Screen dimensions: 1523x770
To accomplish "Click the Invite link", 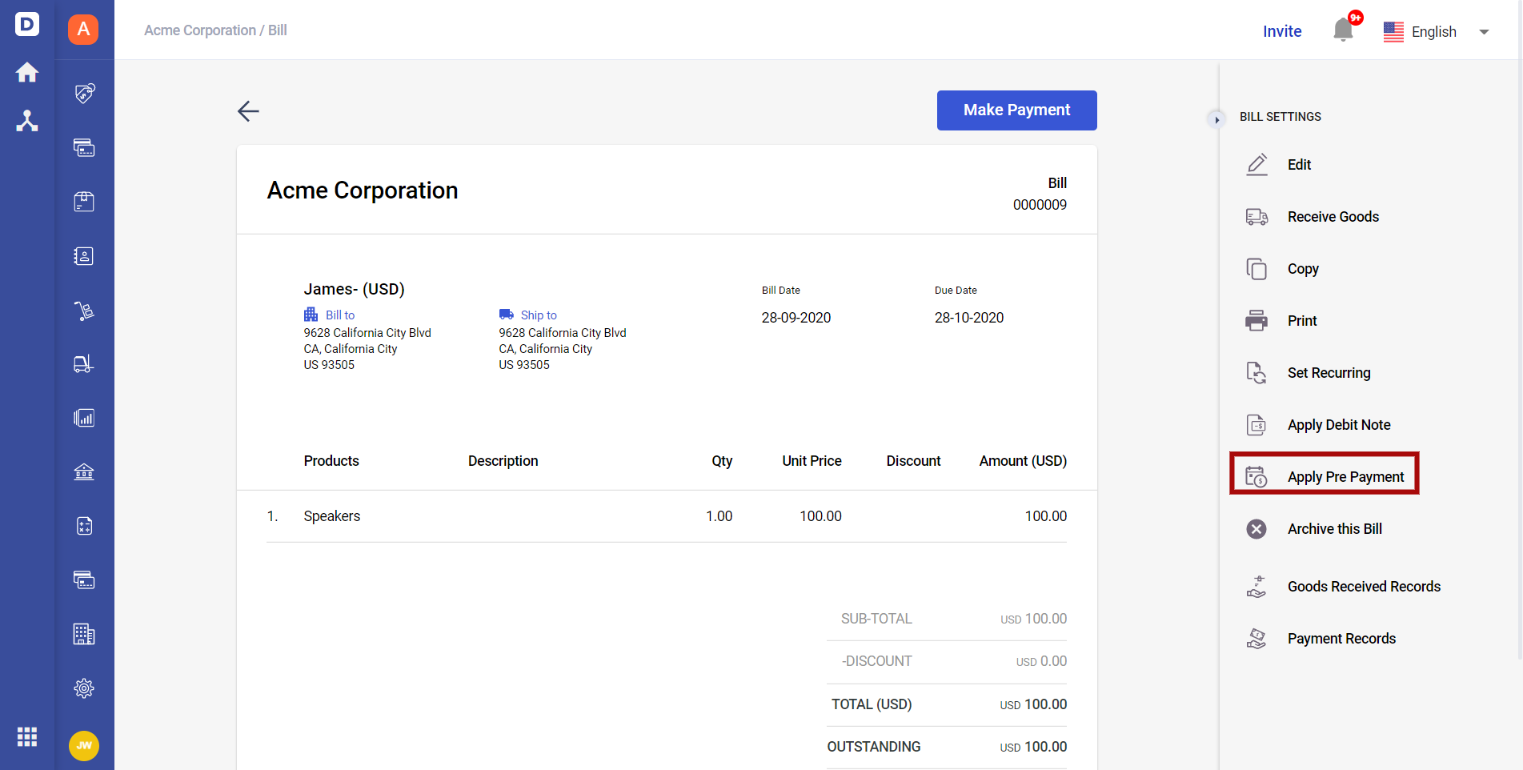I will click(1282, 31).
